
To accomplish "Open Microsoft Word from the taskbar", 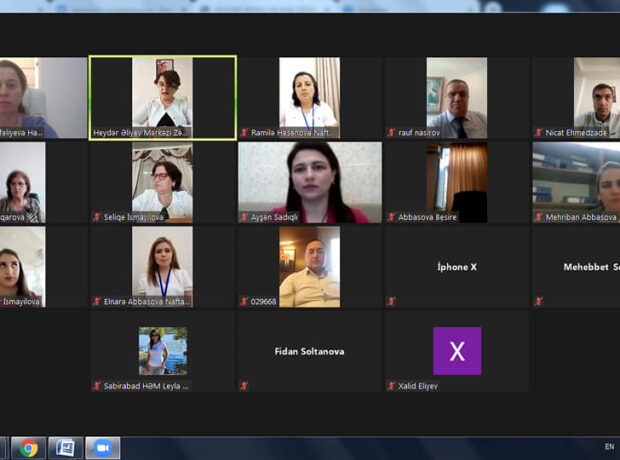I will [x=65, y=448].
